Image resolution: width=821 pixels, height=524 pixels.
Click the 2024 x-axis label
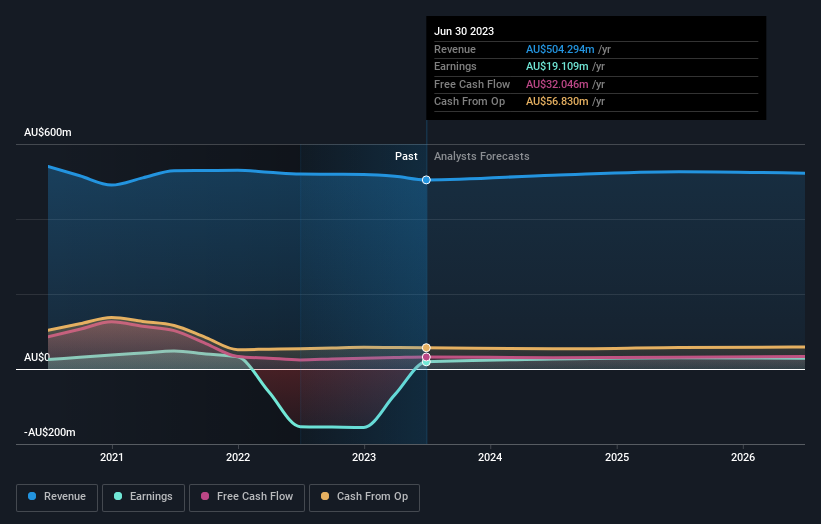[x=490, y=458]
